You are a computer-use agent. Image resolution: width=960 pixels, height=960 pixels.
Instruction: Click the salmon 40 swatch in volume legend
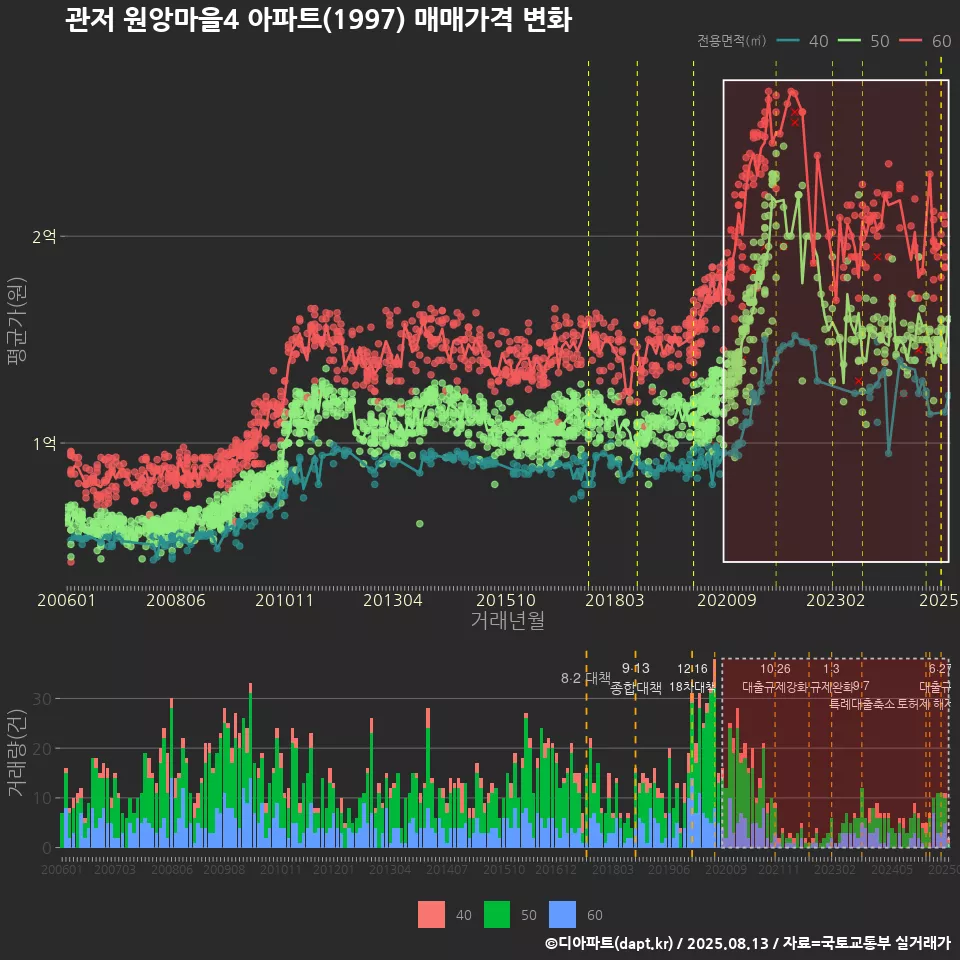(431, 915)
